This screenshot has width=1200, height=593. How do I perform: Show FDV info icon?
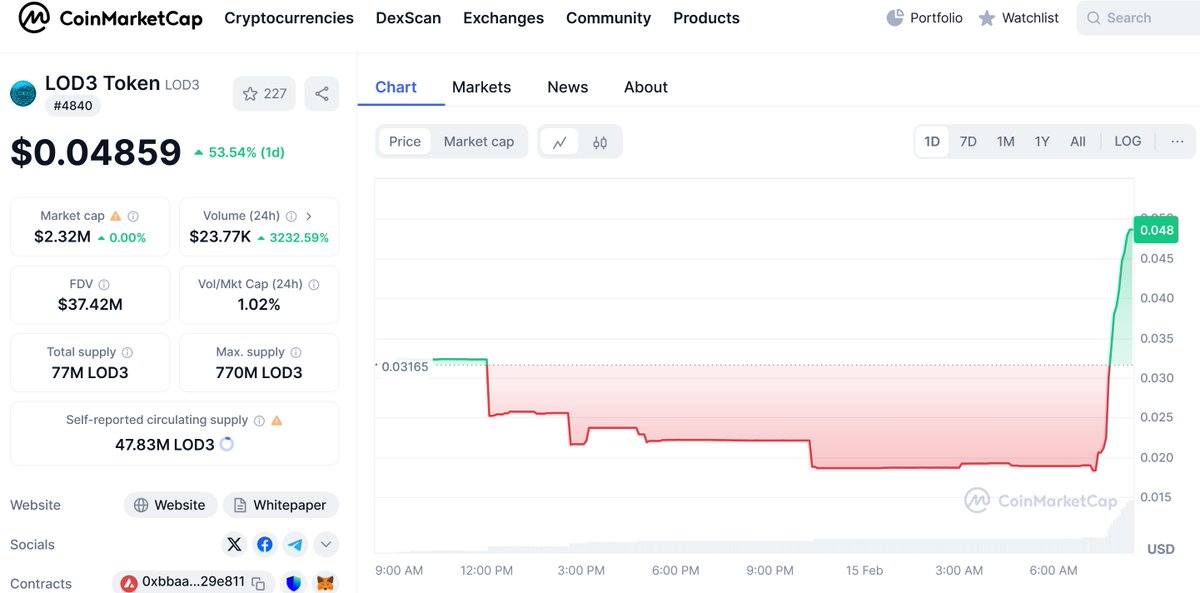[x=104, y=285]
